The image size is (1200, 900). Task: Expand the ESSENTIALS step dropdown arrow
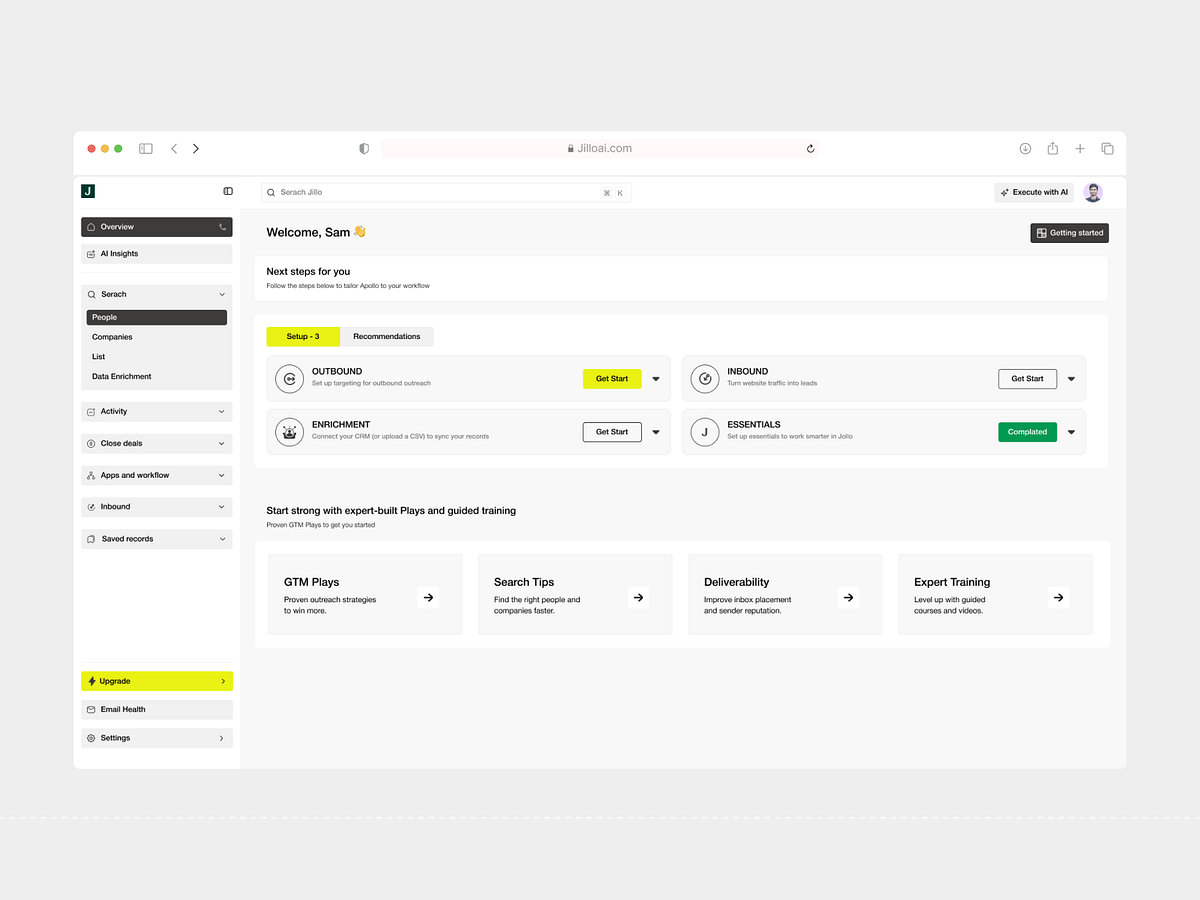click(1071, 432)
